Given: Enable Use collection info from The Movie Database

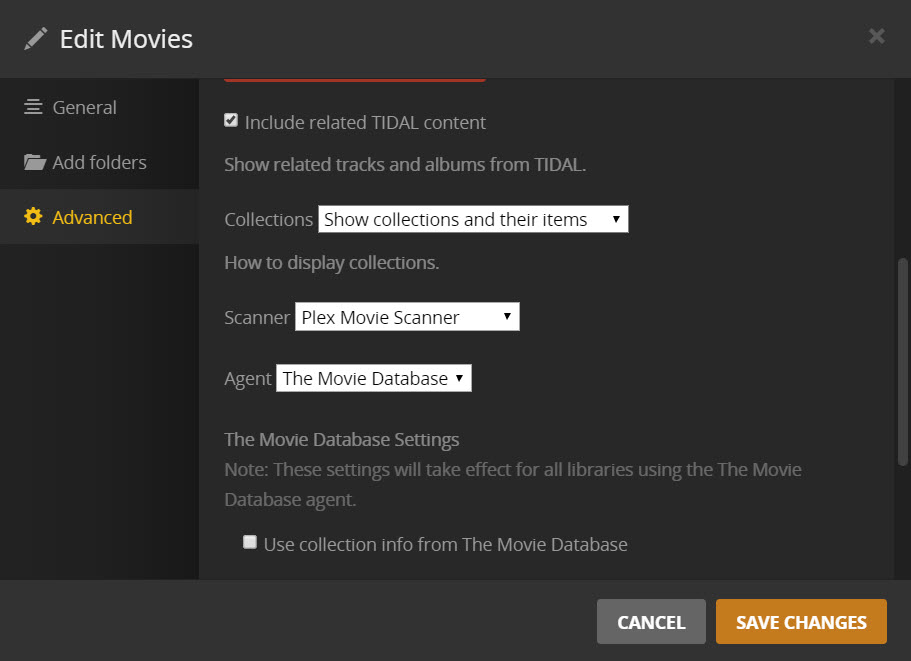Looking at the screenshot, I should coord(250,543).
